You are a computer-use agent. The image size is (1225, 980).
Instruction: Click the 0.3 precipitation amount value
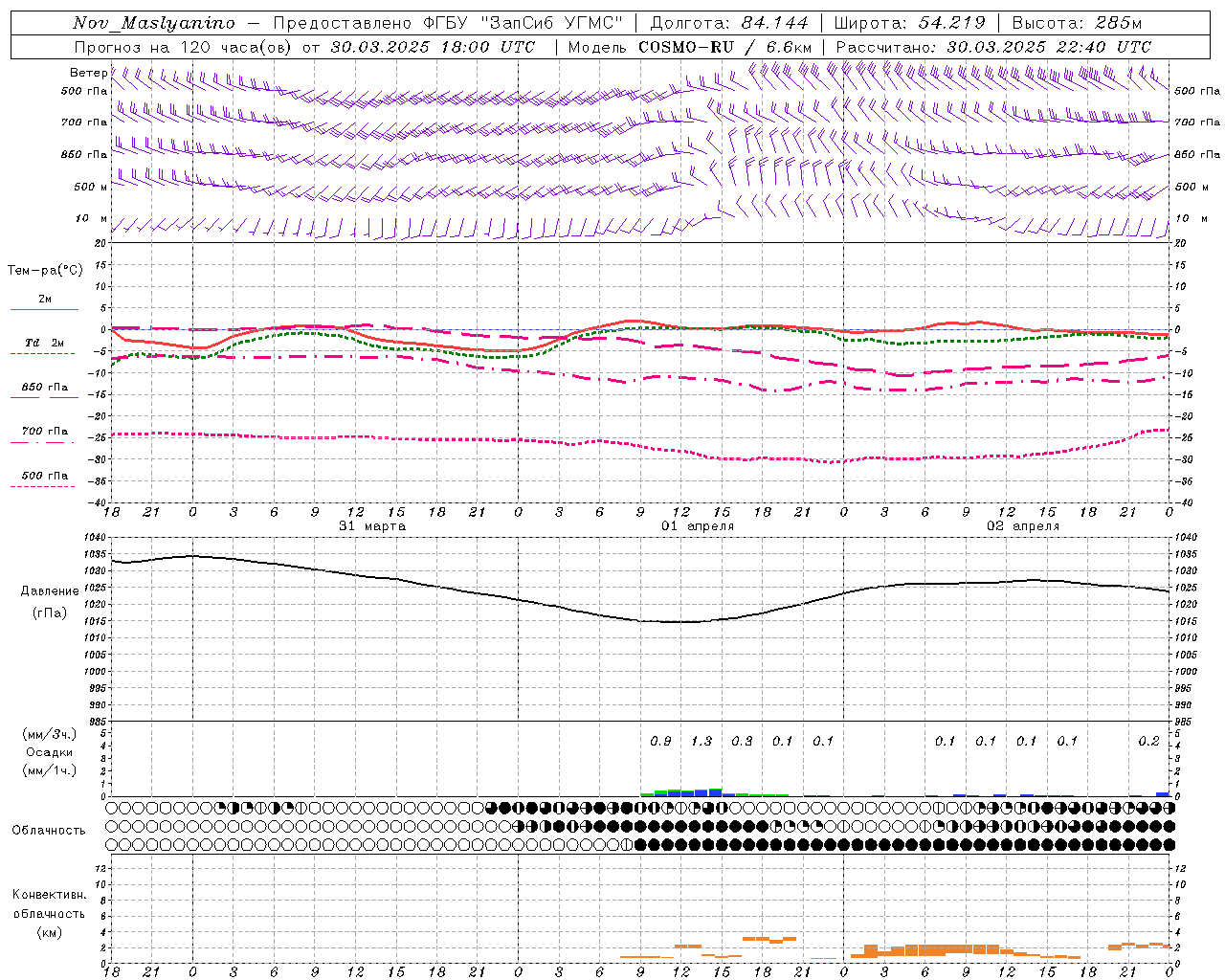(x=742, y=742)
